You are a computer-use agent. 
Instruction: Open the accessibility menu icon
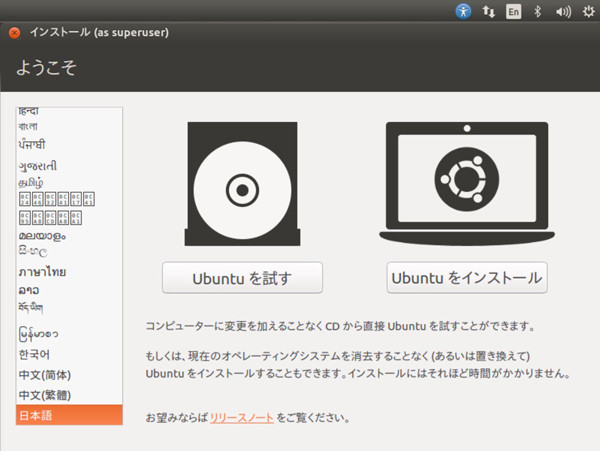tap(463, 11)
